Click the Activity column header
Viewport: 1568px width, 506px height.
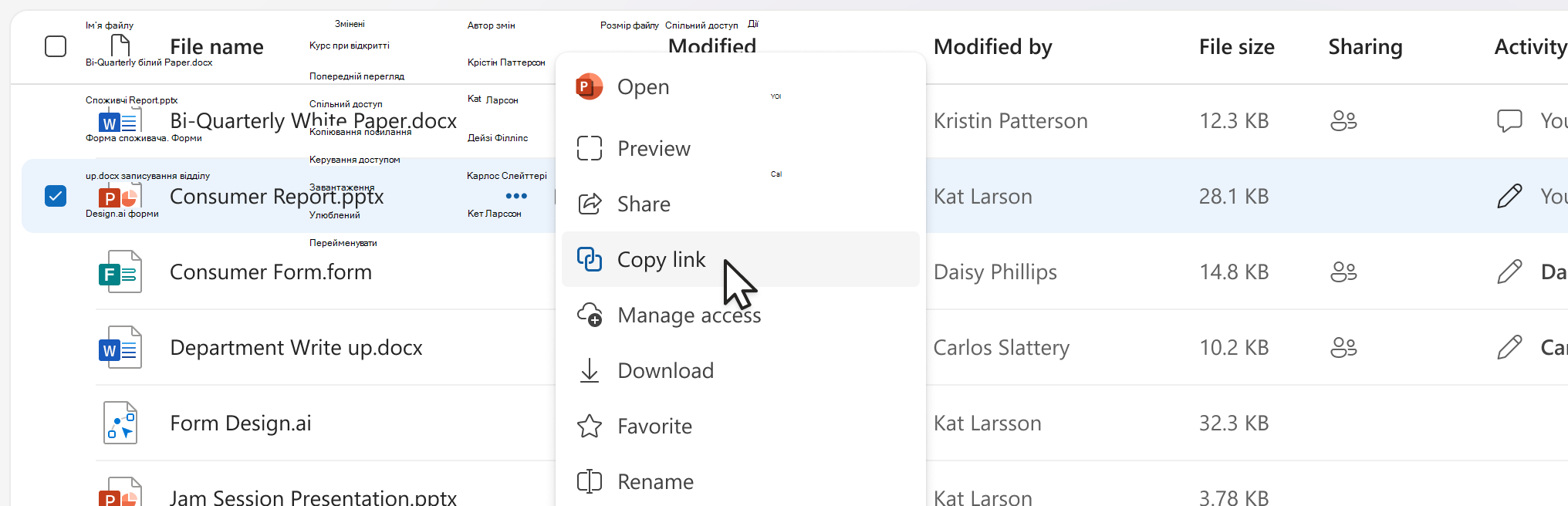pyautogui.click(x=1531, y=47)
